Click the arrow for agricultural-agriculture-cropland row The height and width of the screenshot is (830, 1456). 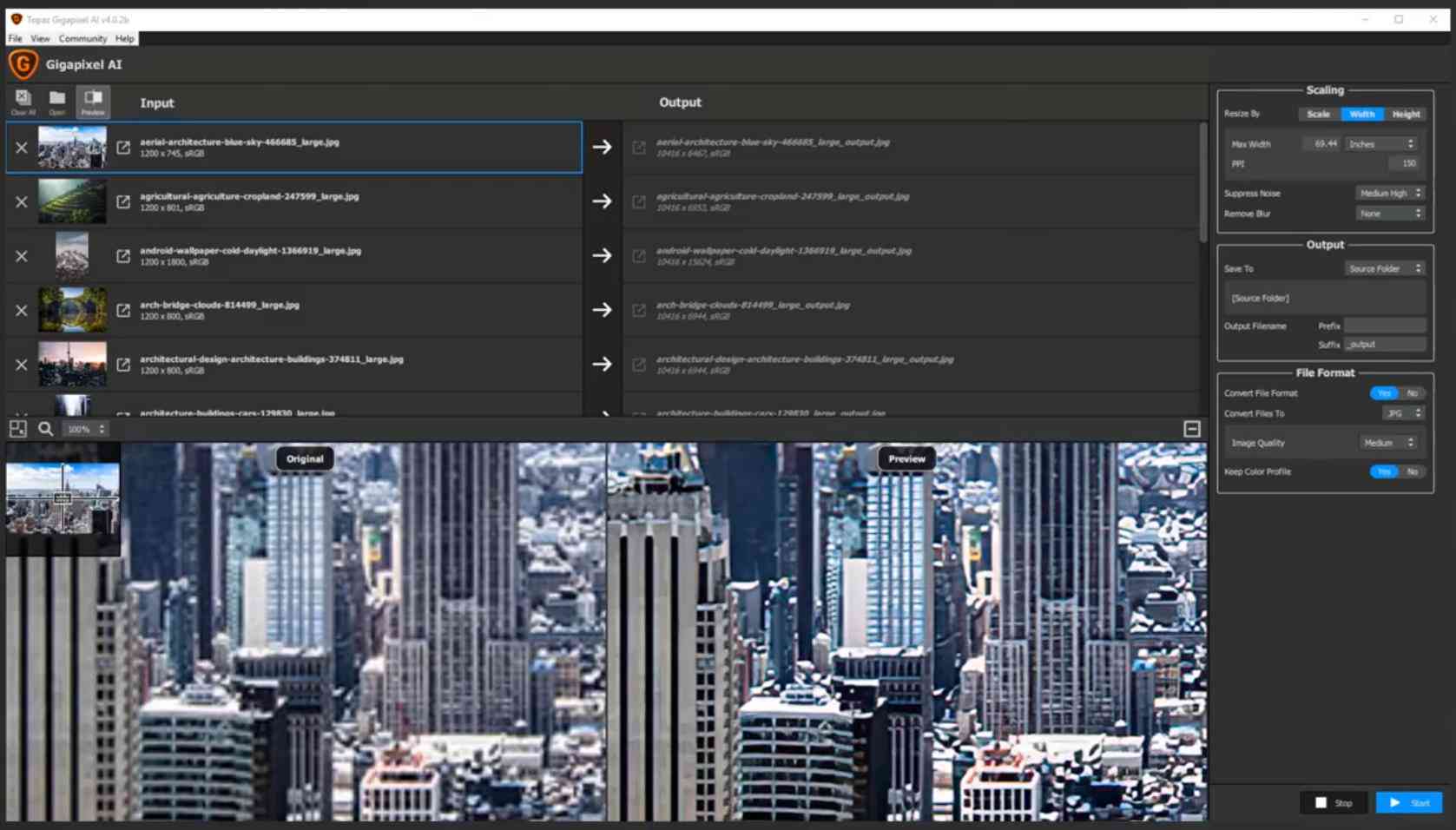(x=602, y=201)
